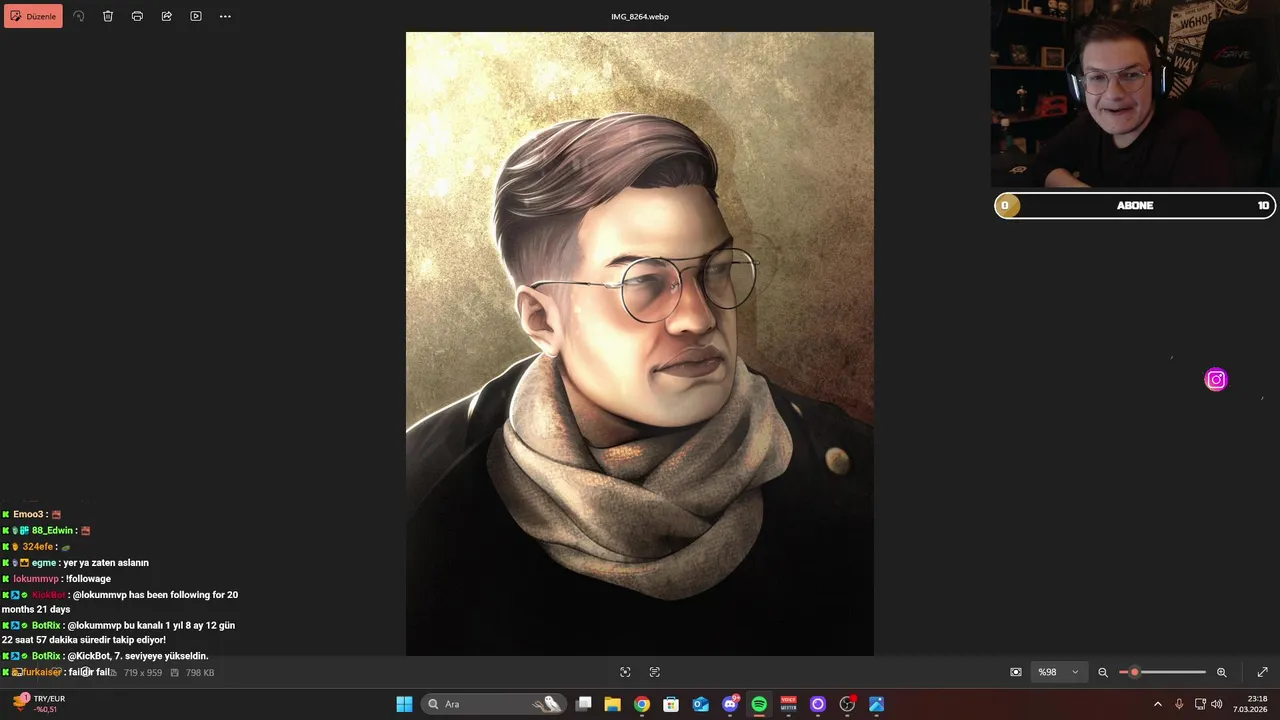Screen dimensions: 1280x720
Task: Click the zoom in magnifier icon
Action: point(1221,672)
